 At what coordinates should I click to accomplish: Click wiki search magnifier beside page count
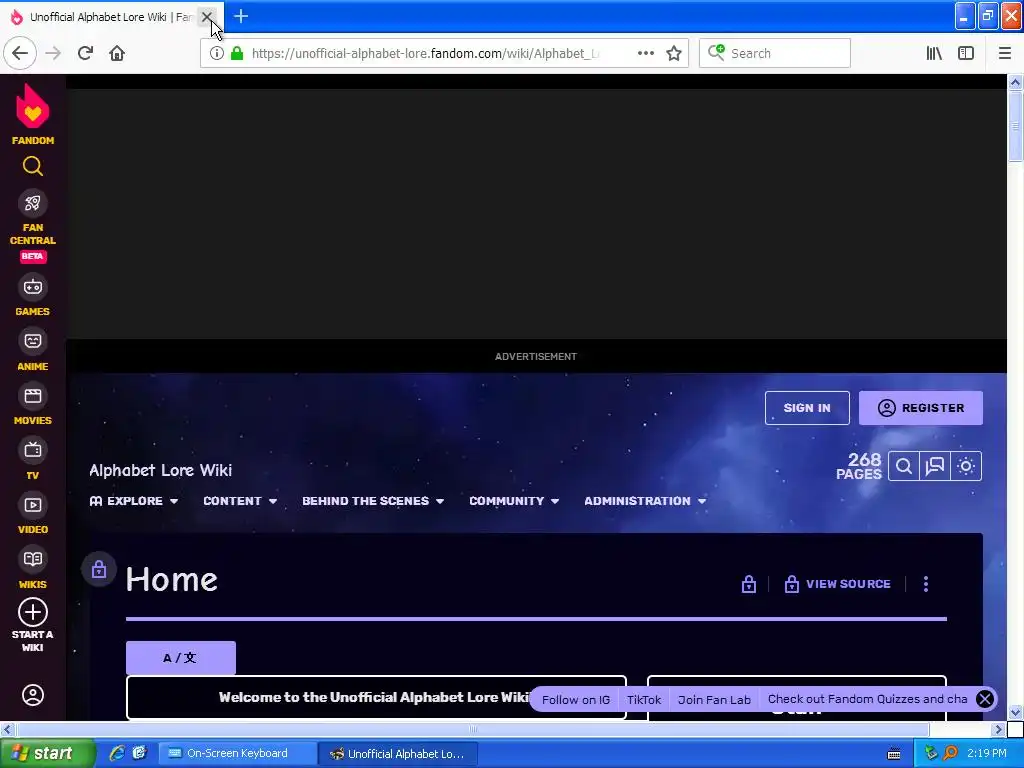point(904,466)
